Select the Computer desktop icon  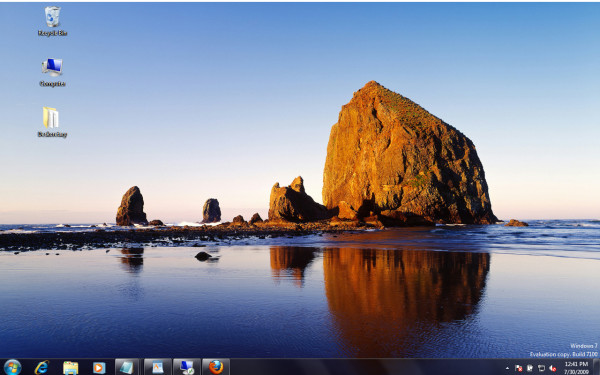coord(52,67)
